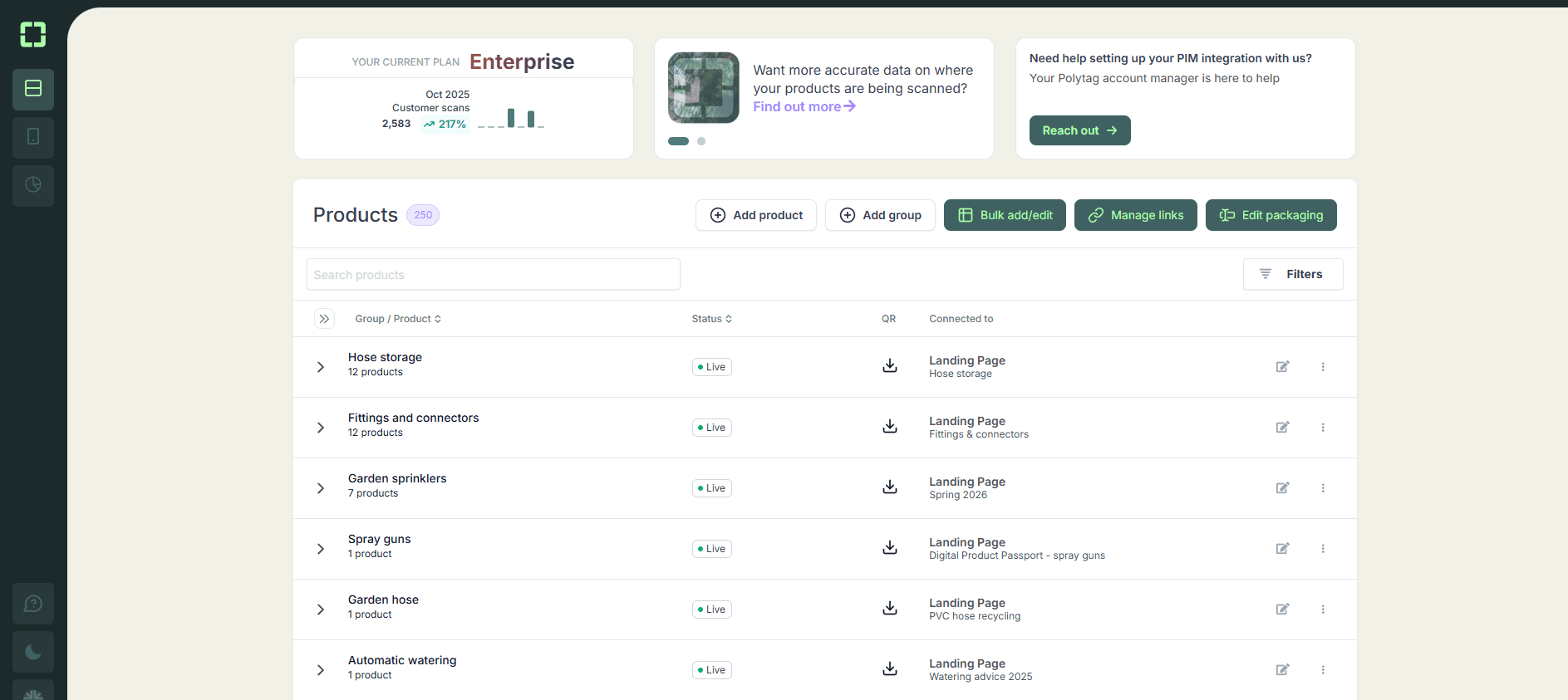This screenshot has height=700, width=1568.
Task: Open the mobile device sidebar icon
Action: click(33, 137)
